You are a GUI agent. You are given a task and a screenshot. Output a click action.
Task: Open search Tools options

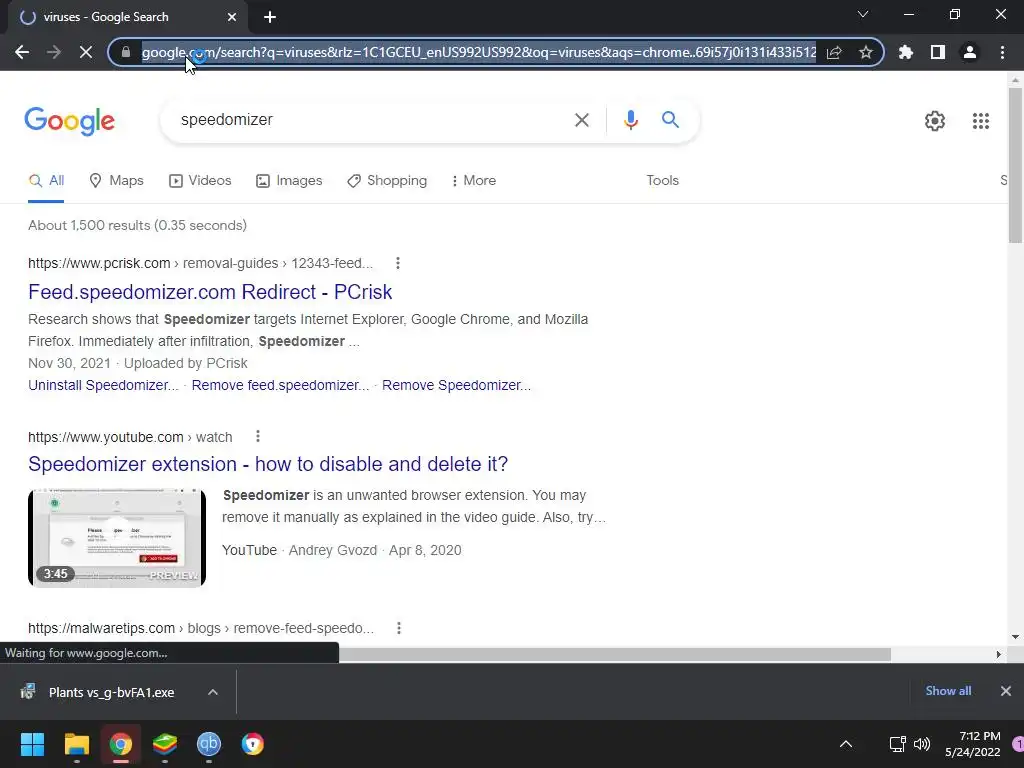(662, 181)
